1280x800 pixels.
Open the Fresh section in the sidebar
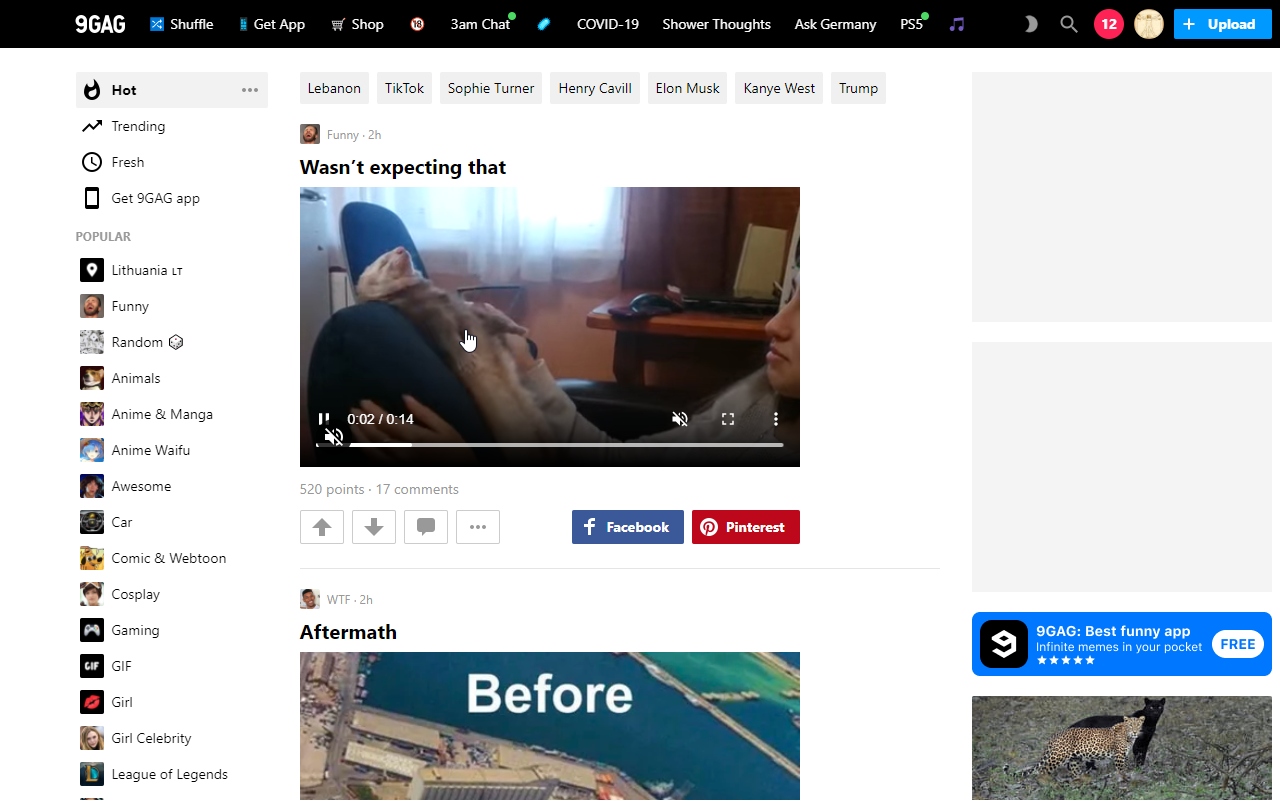[x=126, y=162]
